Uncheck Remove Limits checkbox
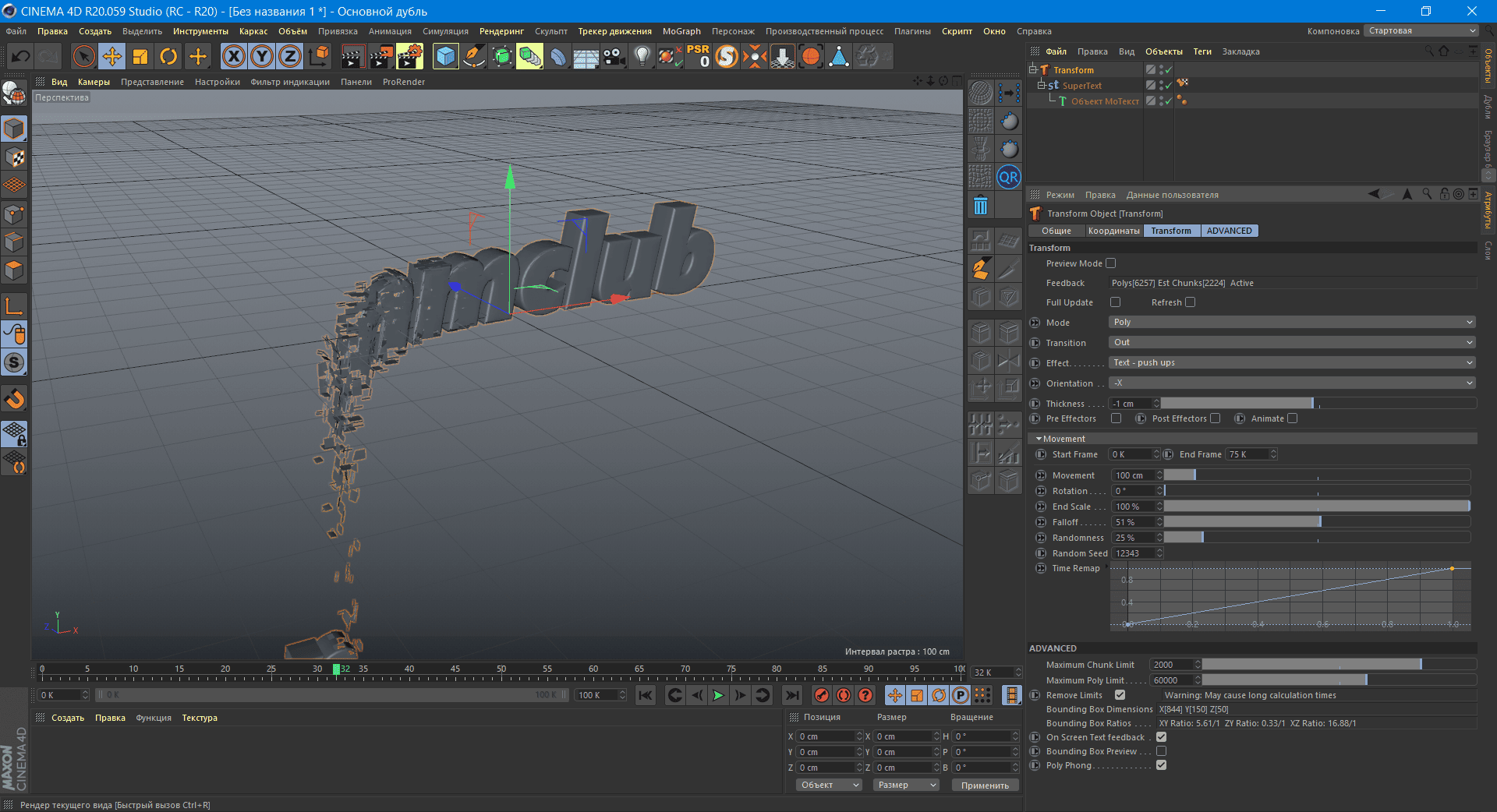 1120,695
